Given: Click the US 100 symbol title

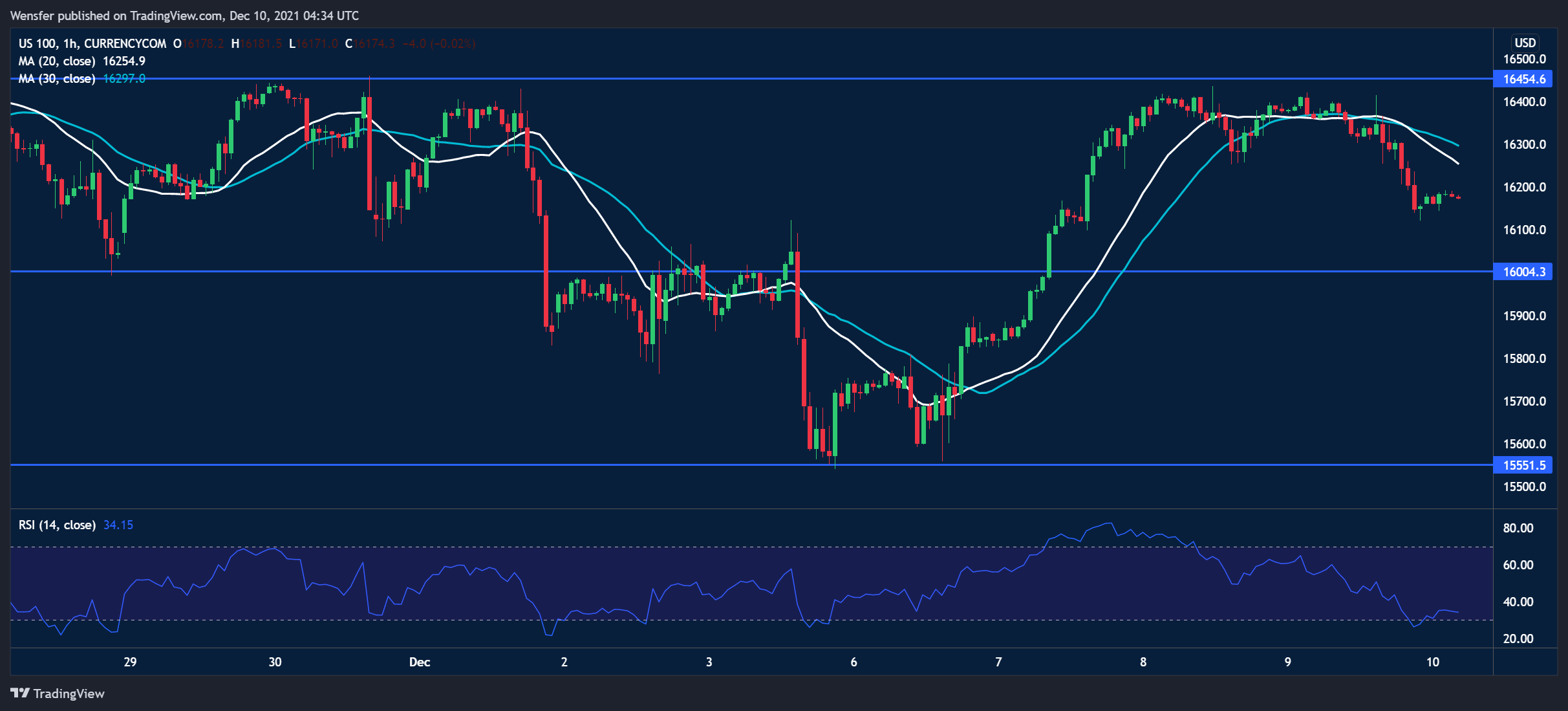Looking at the screenshot, I should 38,43.
